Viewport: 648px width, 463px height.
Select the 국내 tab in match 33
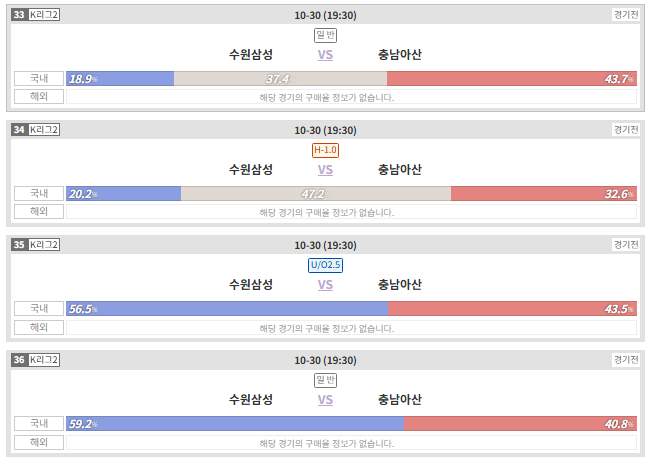click(39, 79)
